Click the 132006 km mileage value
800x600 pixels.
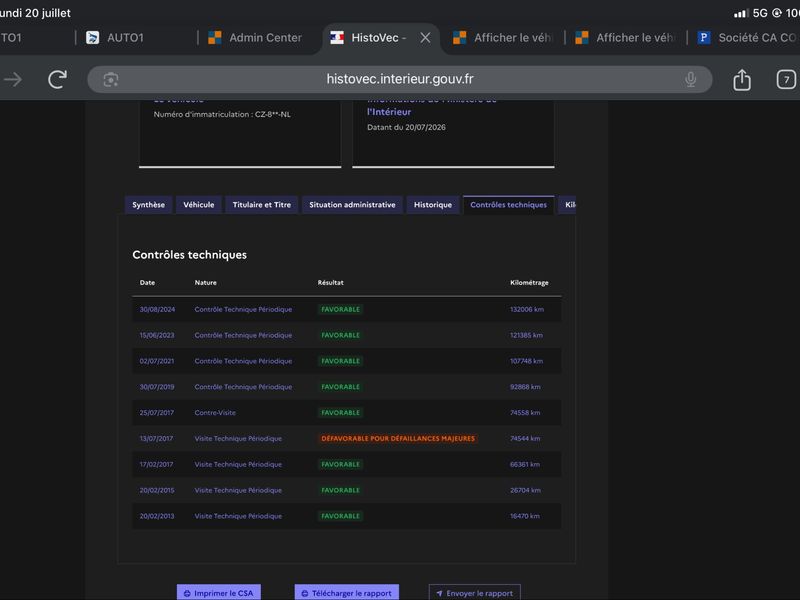click(527, 309)
